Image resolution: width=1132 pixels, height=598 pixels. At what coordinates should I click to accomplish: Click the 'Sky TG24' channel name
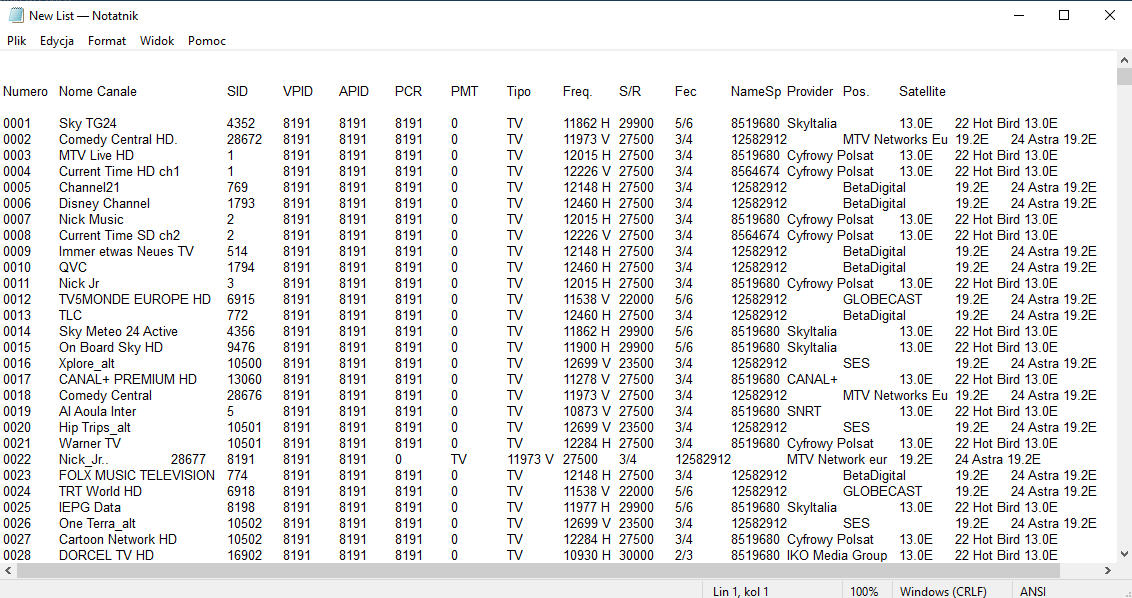pos(87,124)
